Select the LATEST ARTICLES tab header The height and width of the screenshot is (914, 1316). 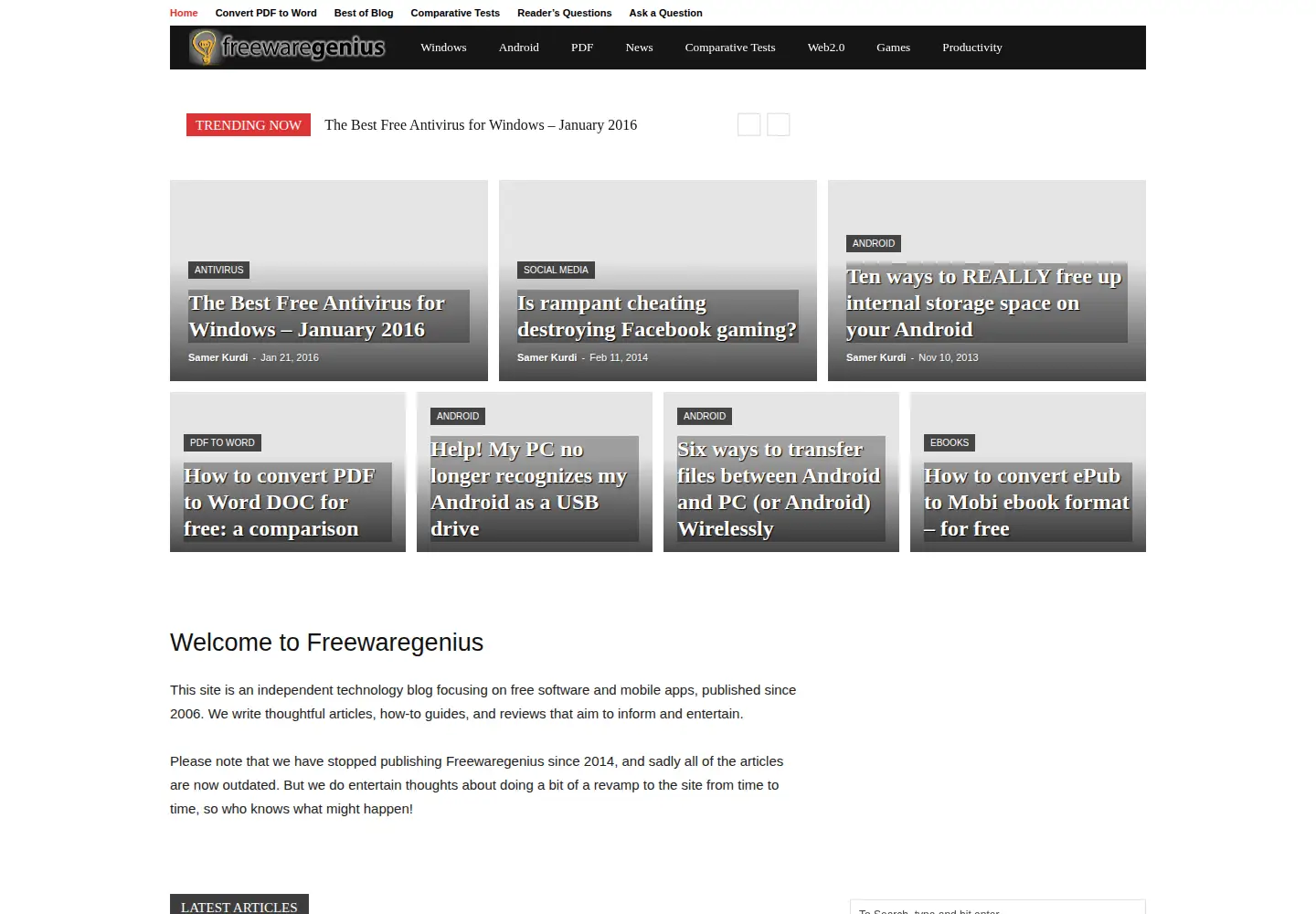(239, 905)
